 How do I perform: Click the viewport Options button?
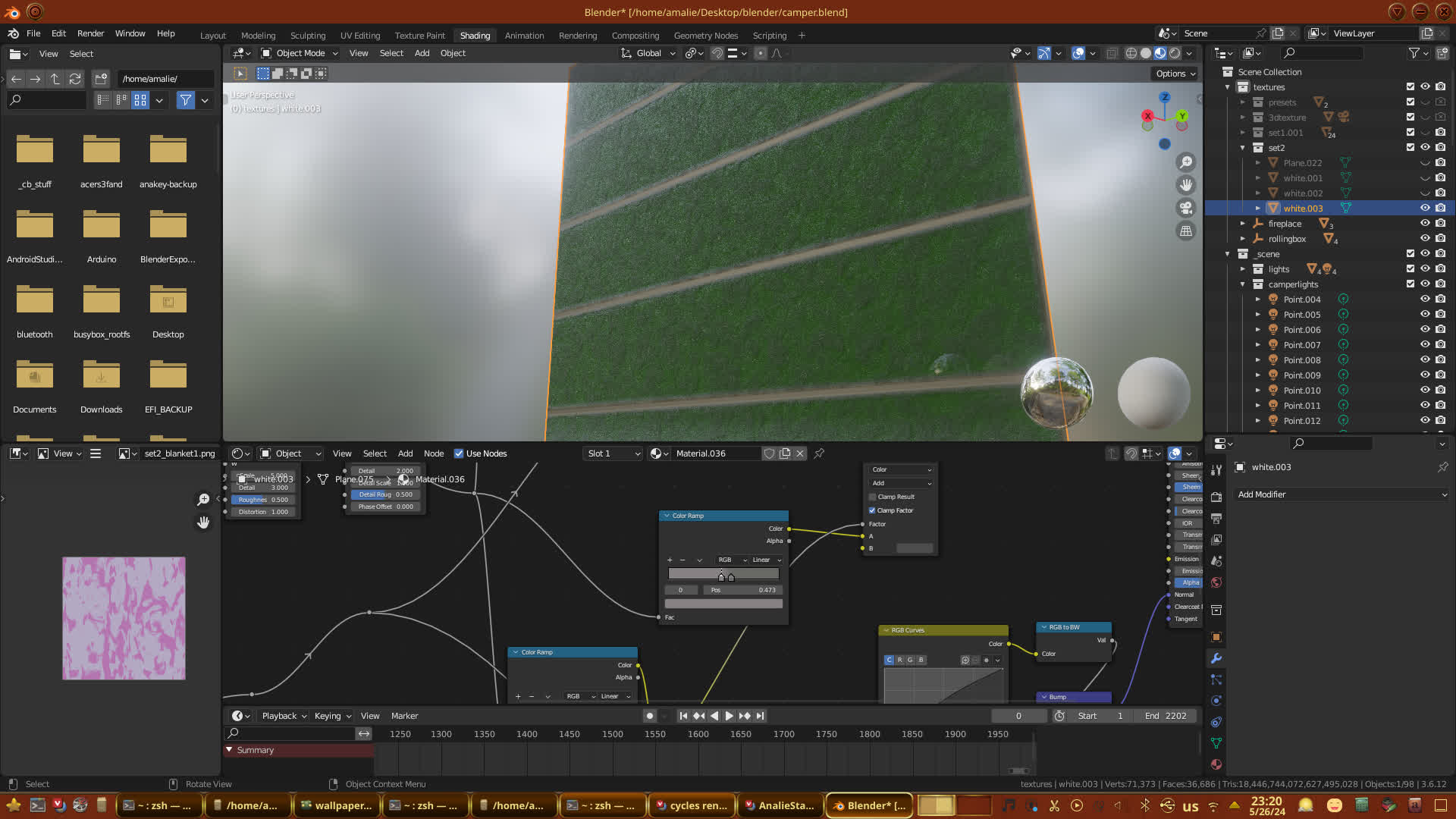click(1175, 74)
